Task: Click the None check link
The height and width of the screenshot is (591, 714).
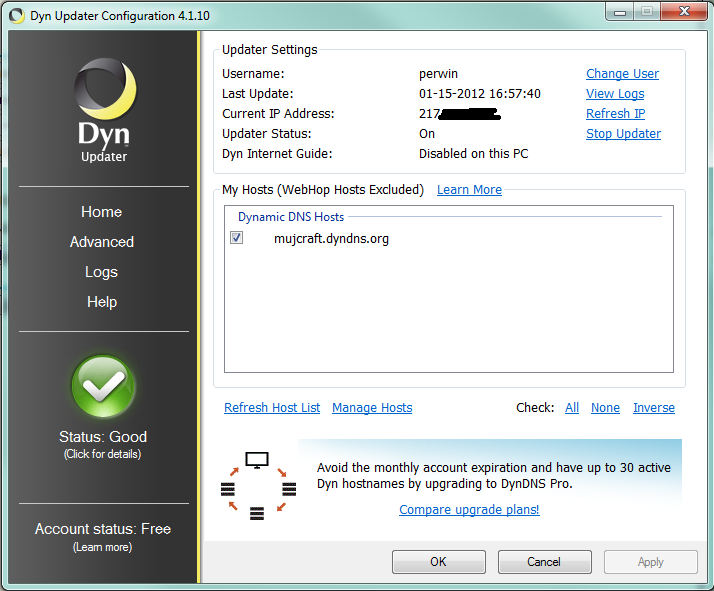Action: tap(605, 408)
